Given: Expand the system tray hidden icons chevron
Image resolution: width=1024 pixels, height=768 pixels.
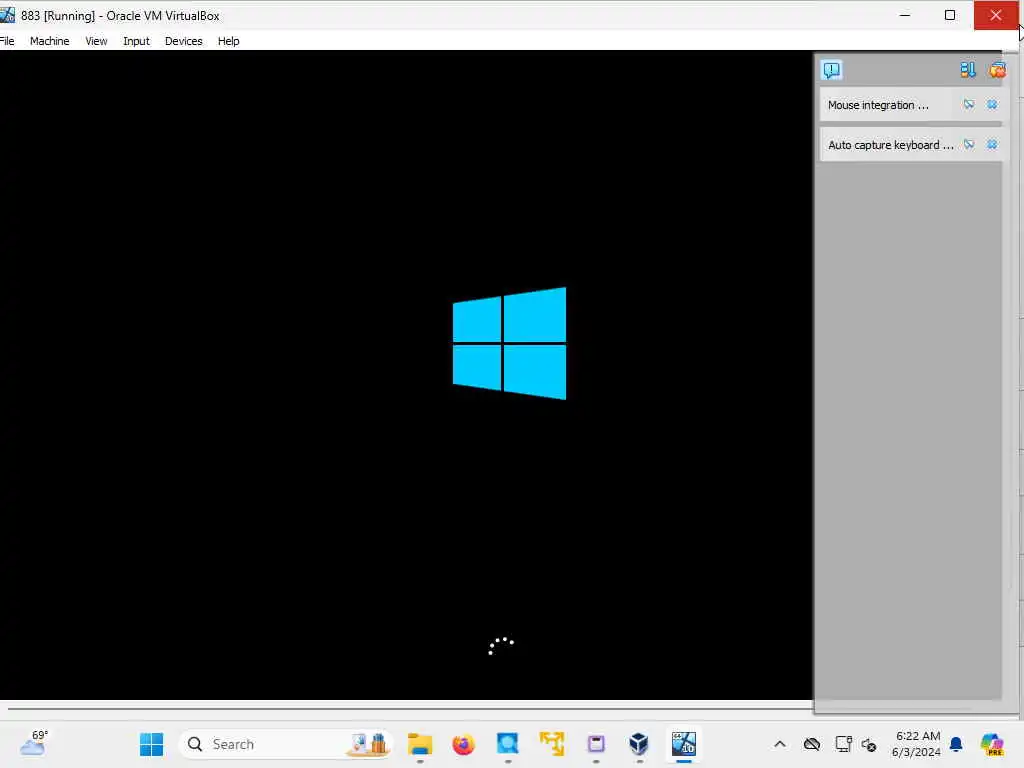Looking at the screenshot, I should click(x=780, y=744).
